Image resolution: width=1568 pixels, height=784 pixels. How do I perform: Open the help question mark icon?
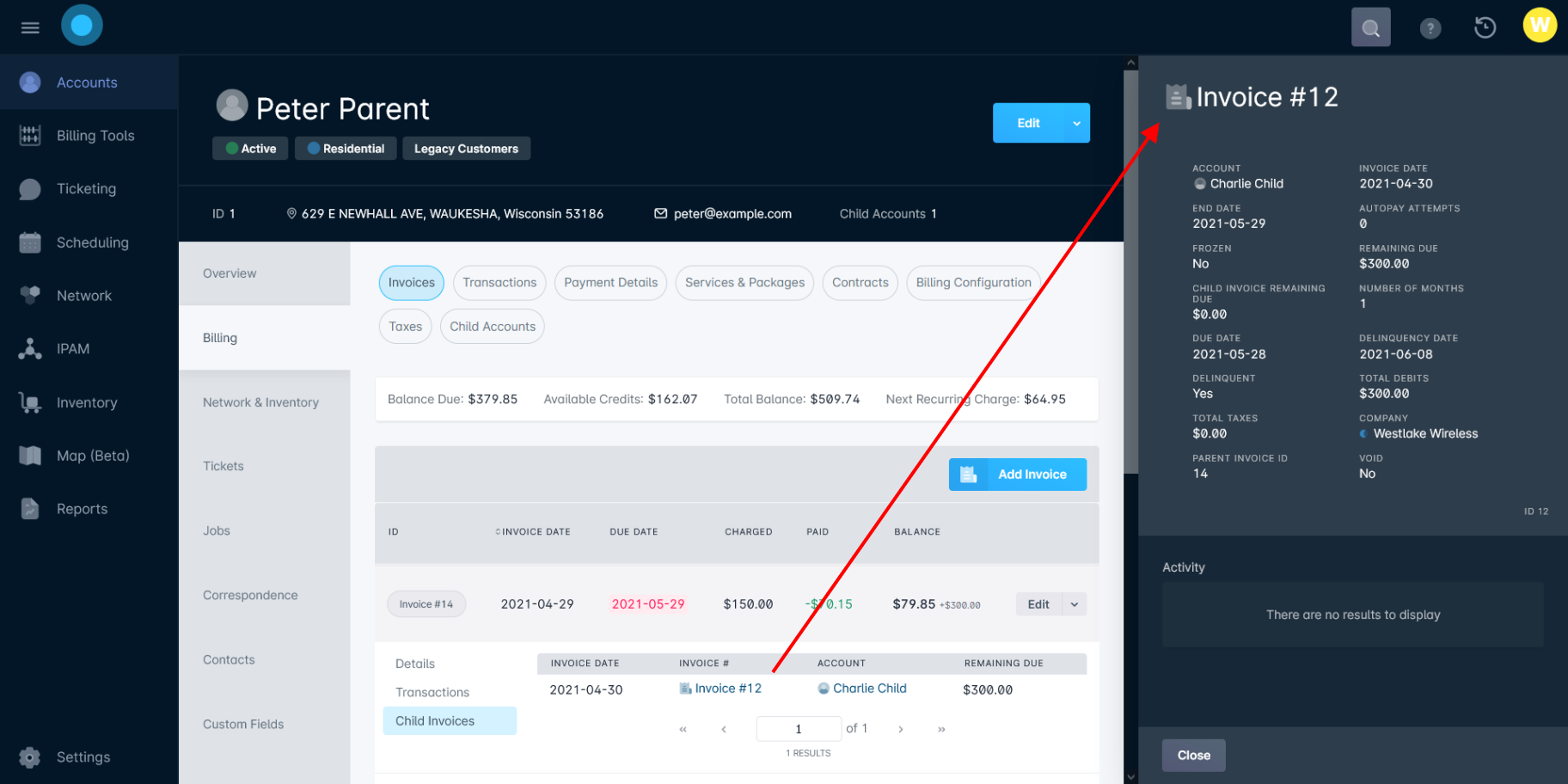coord(1430,28)
